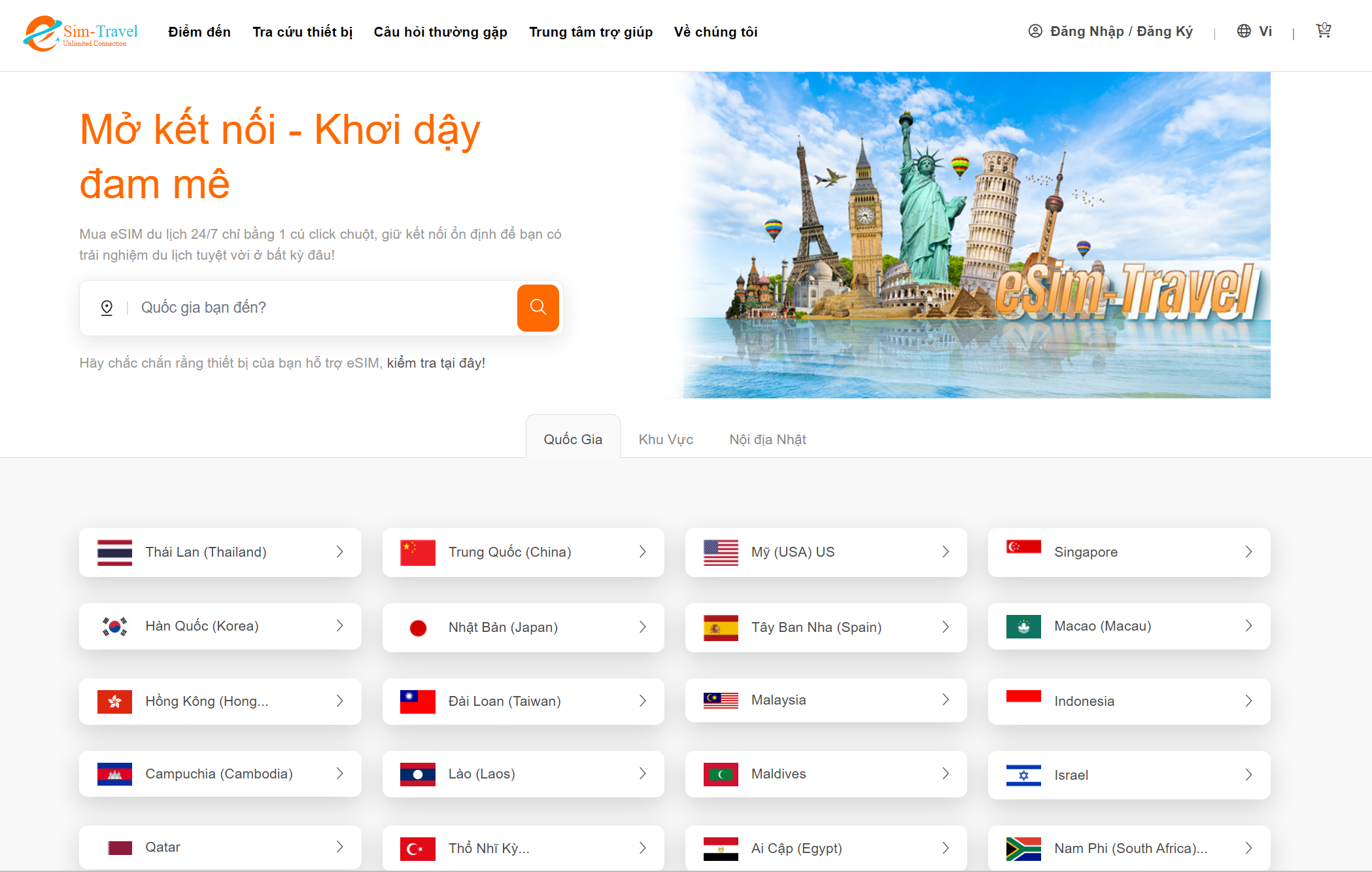Viewport: 1372px width, 872px height.
Task: Click the location pin icon in search box
Action: 107,307
